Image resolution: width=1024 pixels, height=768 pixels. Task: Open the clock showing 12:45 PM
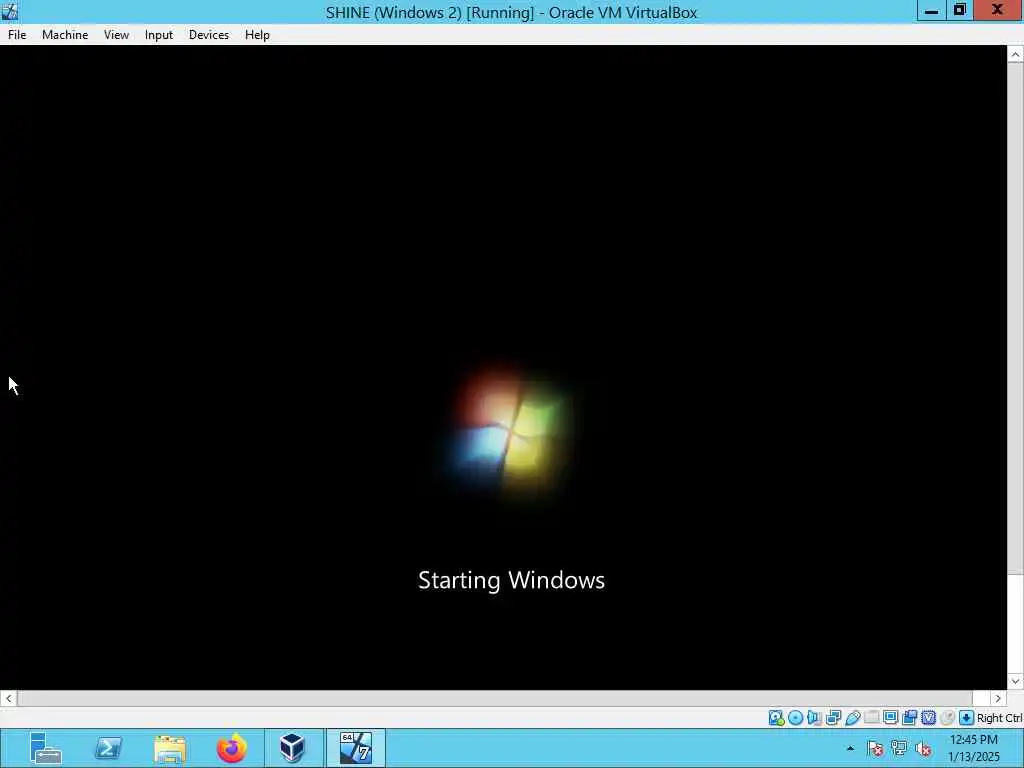pos(974,748)
